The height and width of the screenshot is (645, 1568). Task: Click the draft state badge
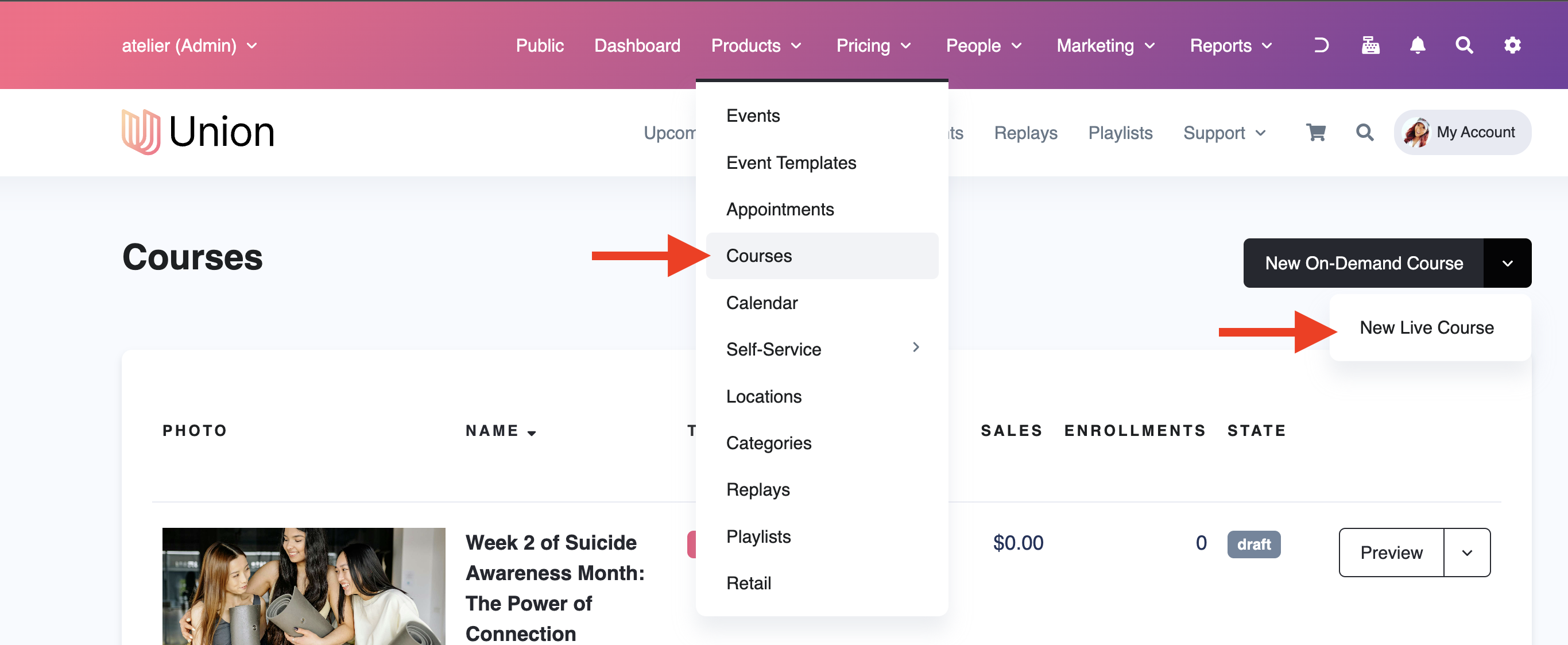click(x=1253, y=544)
